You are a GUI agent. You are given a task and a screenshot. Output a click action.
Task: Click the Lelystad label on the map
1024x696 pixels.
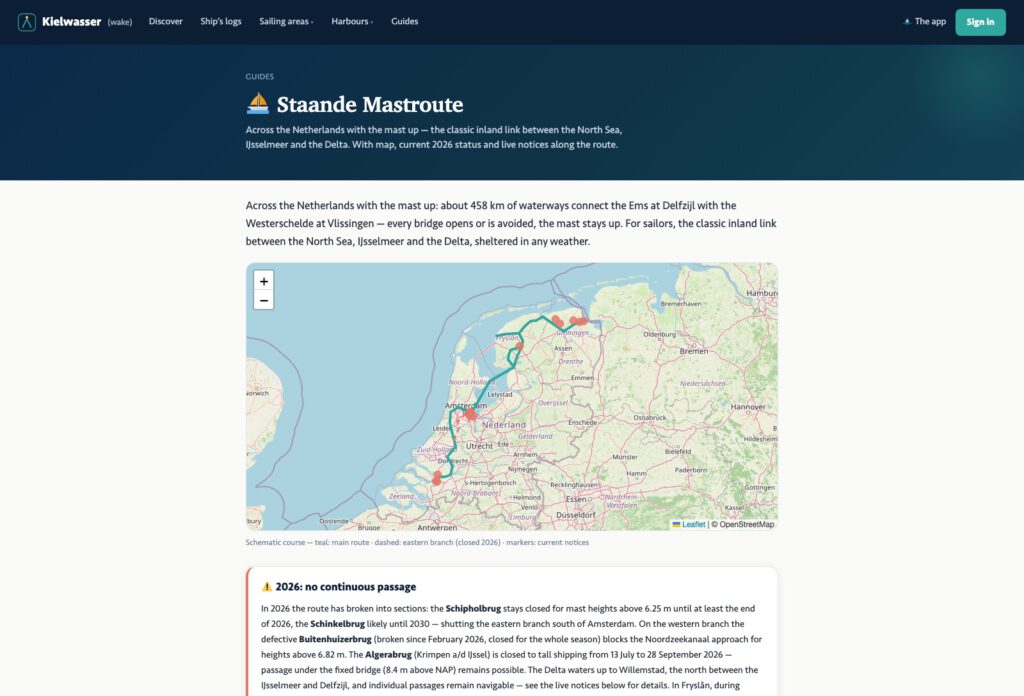500,394
